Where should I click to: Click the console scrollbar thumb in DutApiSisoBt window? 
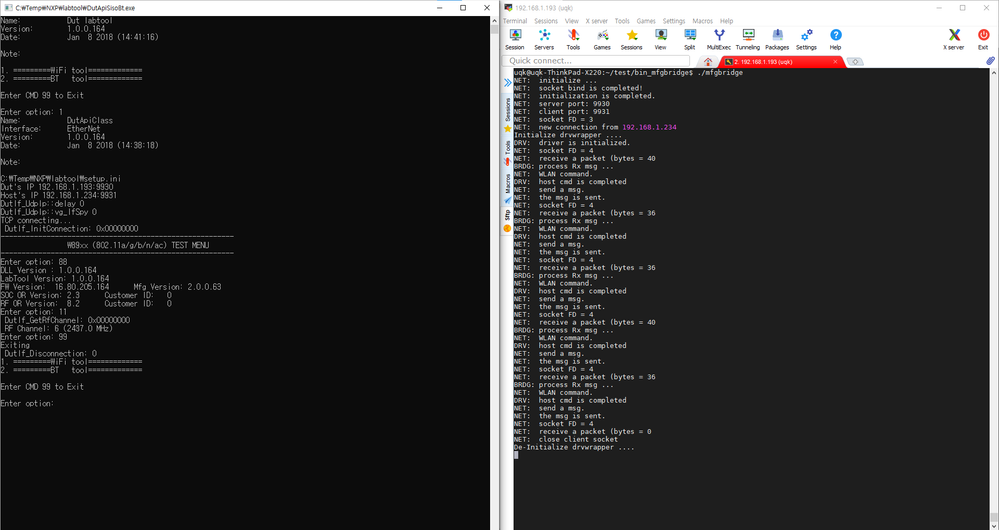494,29
